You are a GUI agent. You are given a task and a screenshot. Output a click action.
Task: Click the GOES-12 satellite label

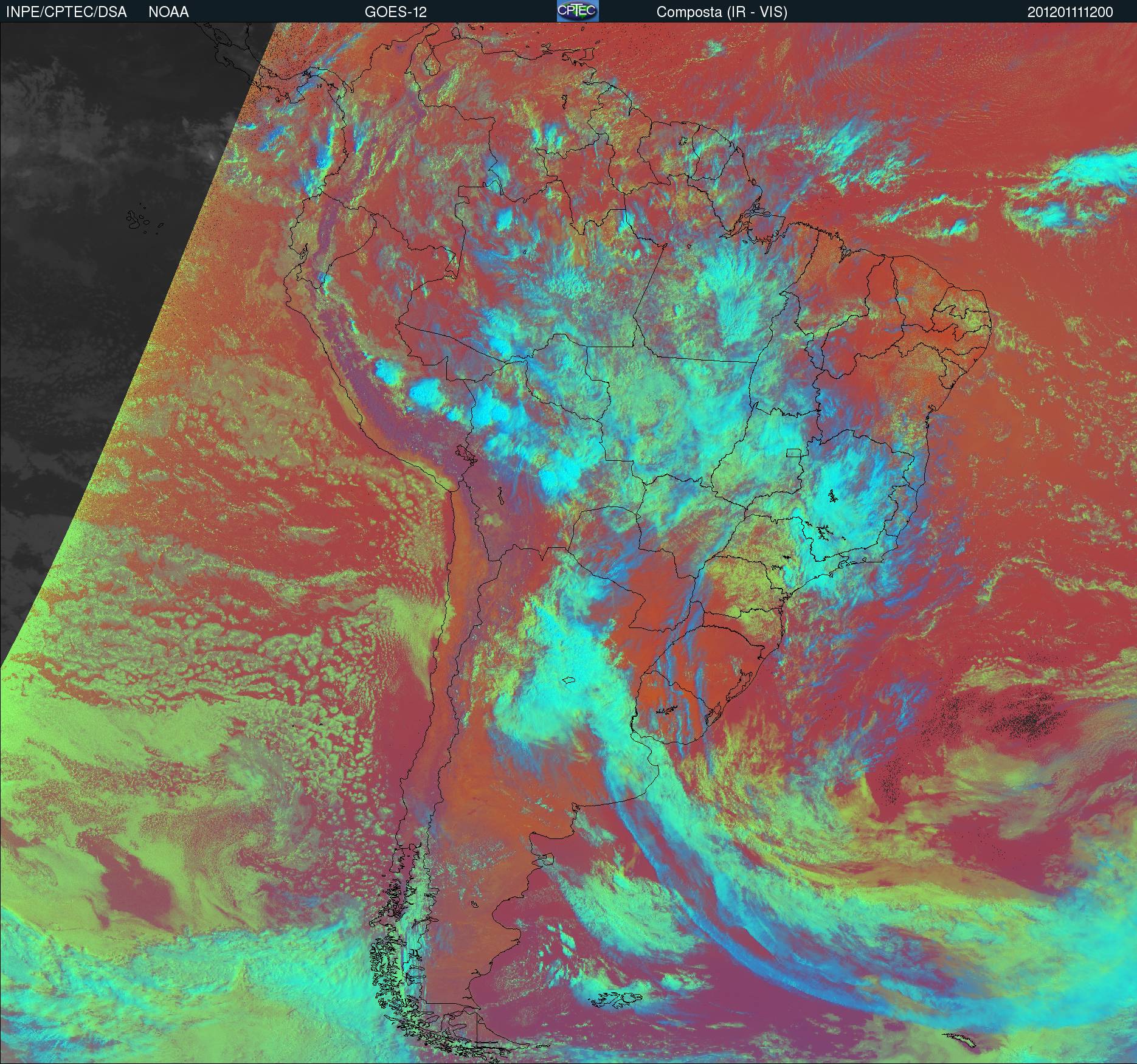395,12
